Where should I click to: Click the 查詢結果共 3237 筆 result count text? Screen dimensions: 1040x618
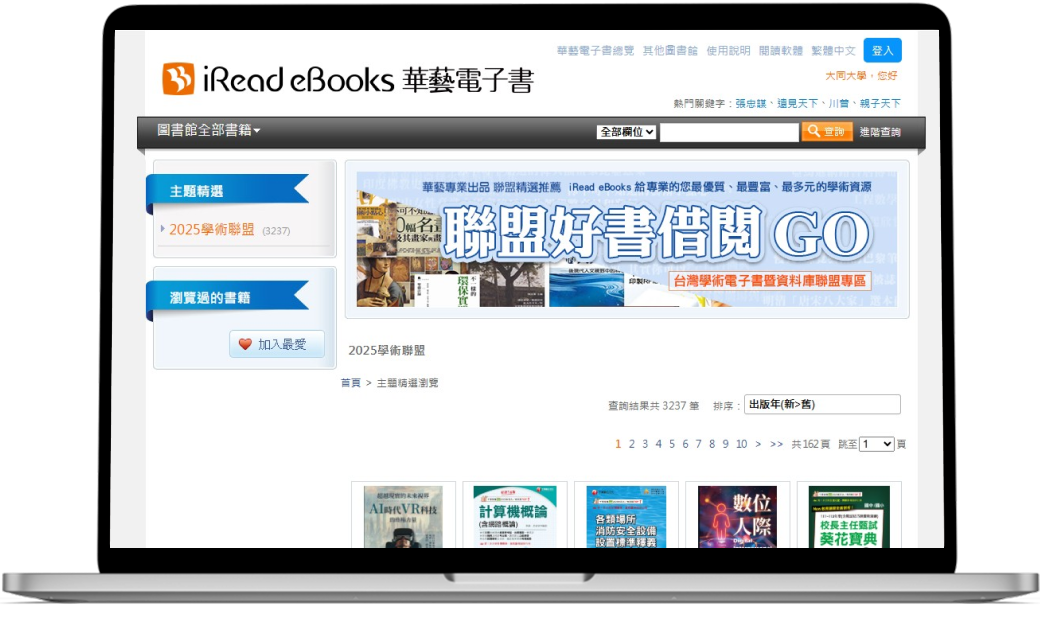[653, 405]
